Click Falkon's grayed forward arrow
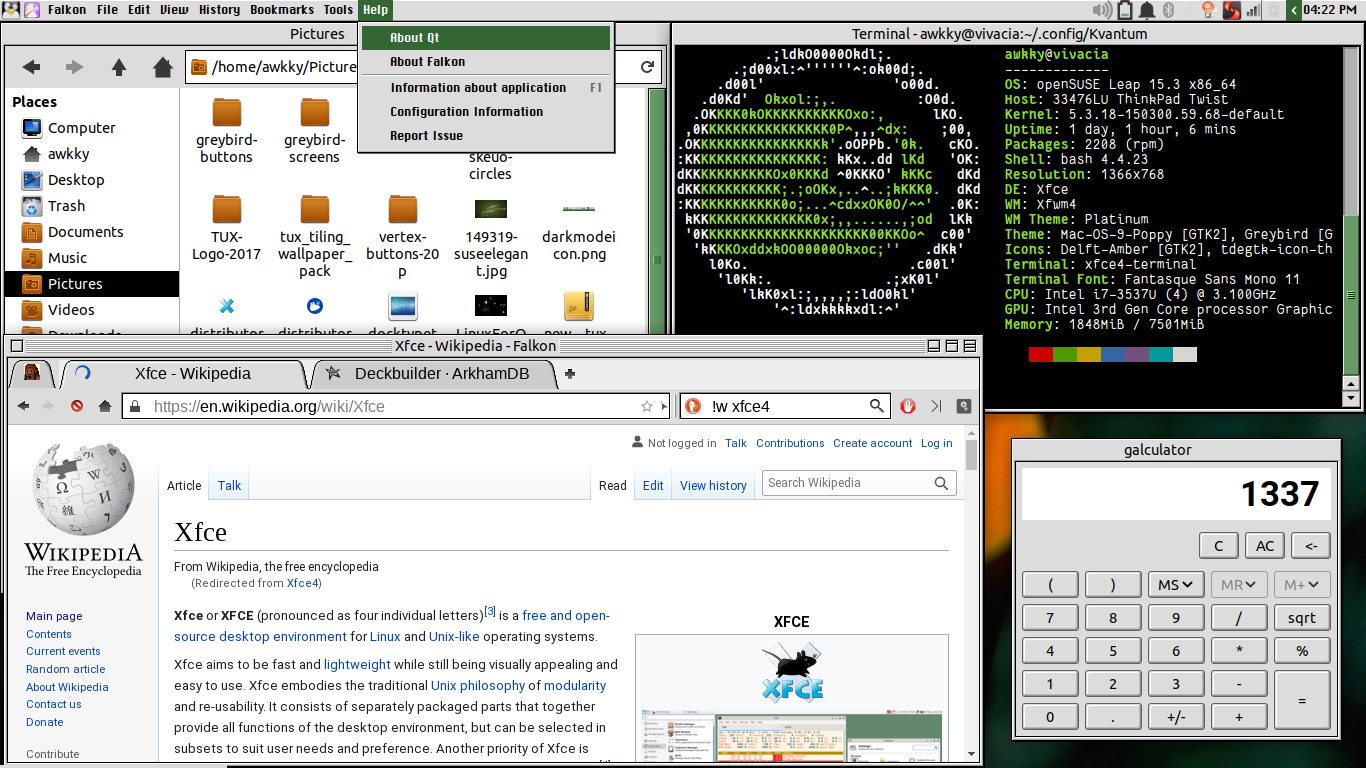Viewport: 1366px width, 768px height. (49, 406)
